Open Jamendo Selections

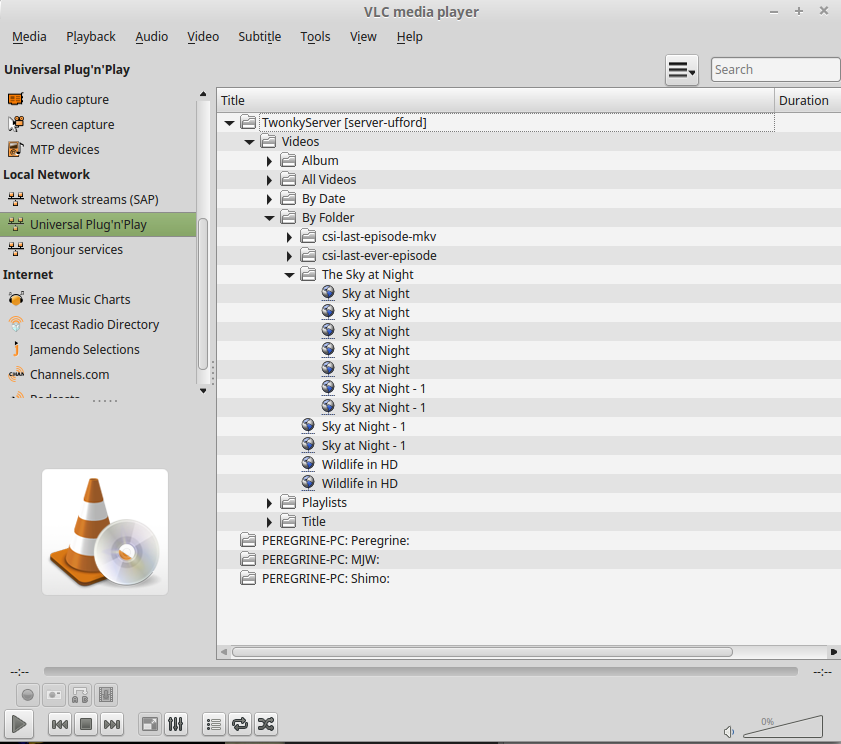99,349
